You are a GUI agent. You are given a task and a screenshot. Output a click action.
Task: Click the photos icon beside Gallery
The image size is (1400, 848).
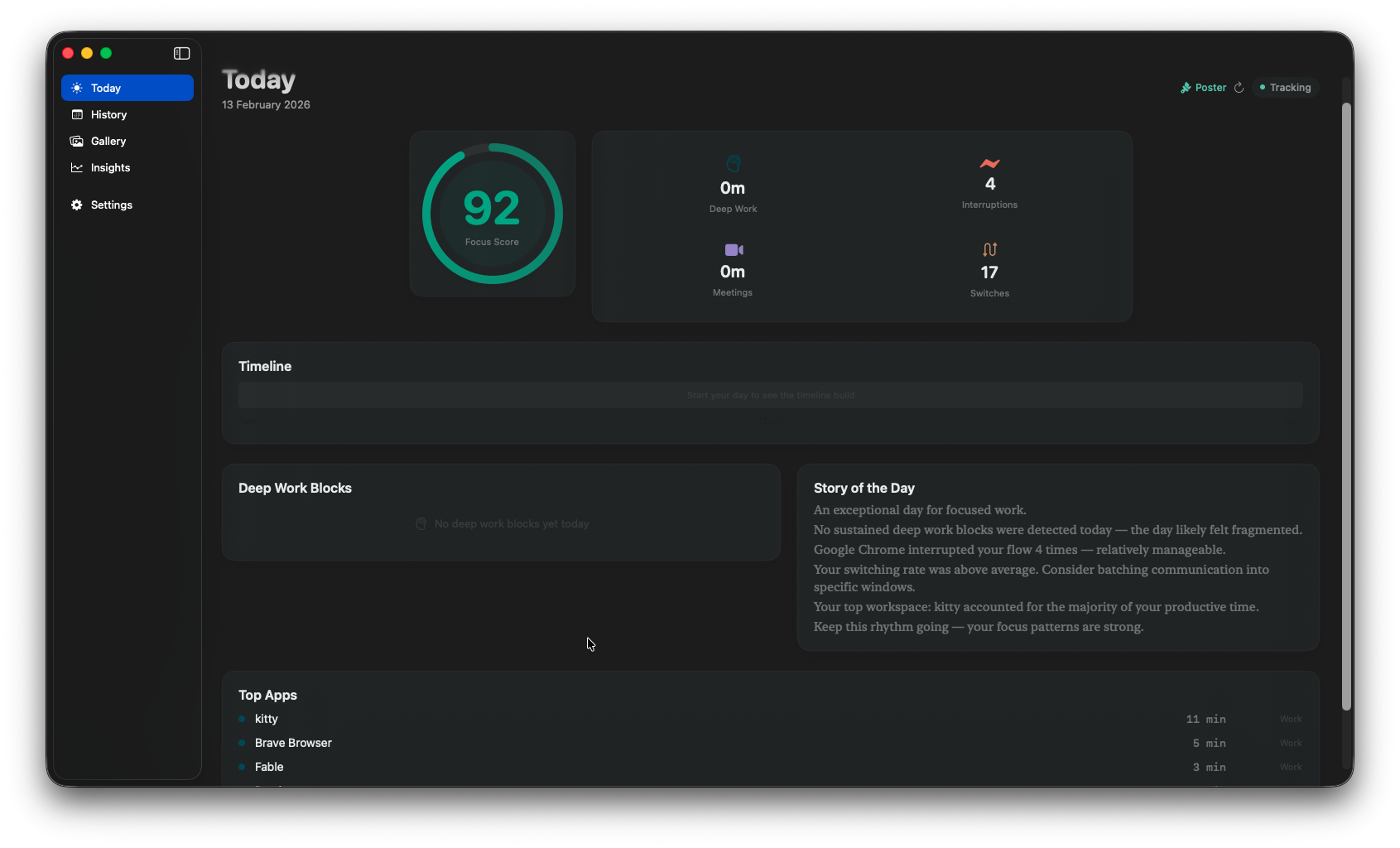[x=76, y=141]
